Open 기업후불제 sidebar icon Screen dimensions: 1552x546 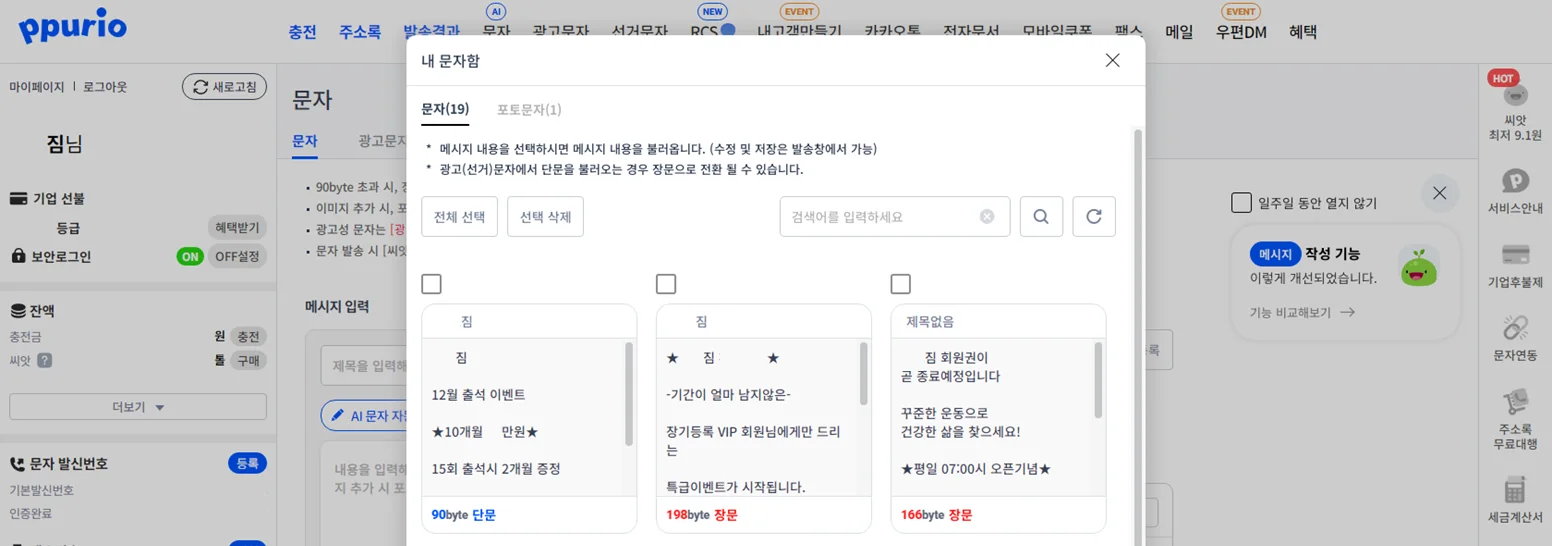coord(1515,265)
